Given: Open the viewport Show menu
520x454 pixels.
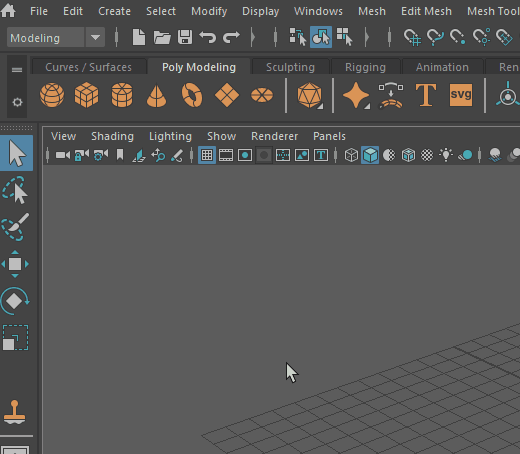Looking at the screenshot, I should [222, 136].
